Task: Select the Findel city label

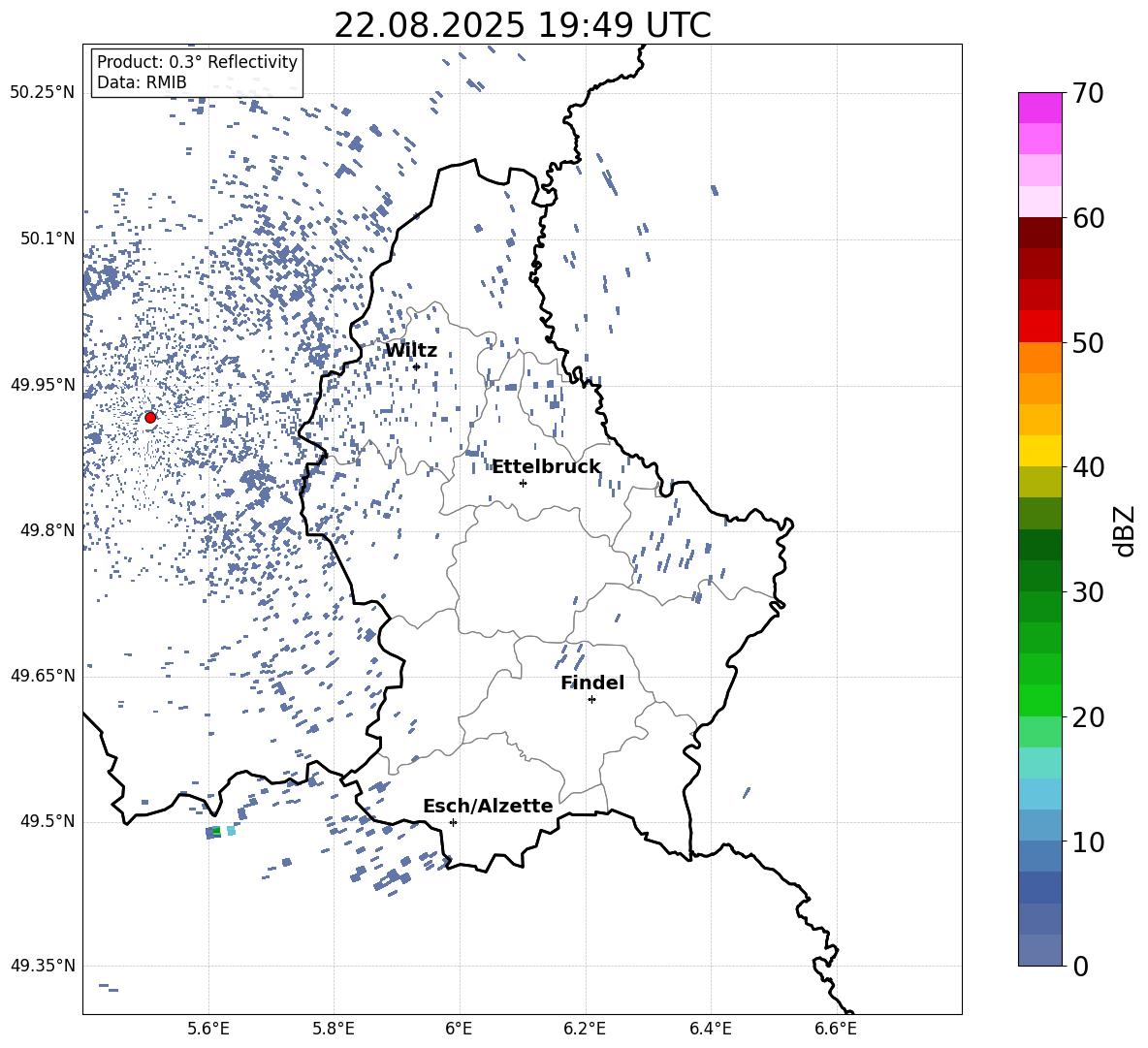Action: (x=592, y=683)
